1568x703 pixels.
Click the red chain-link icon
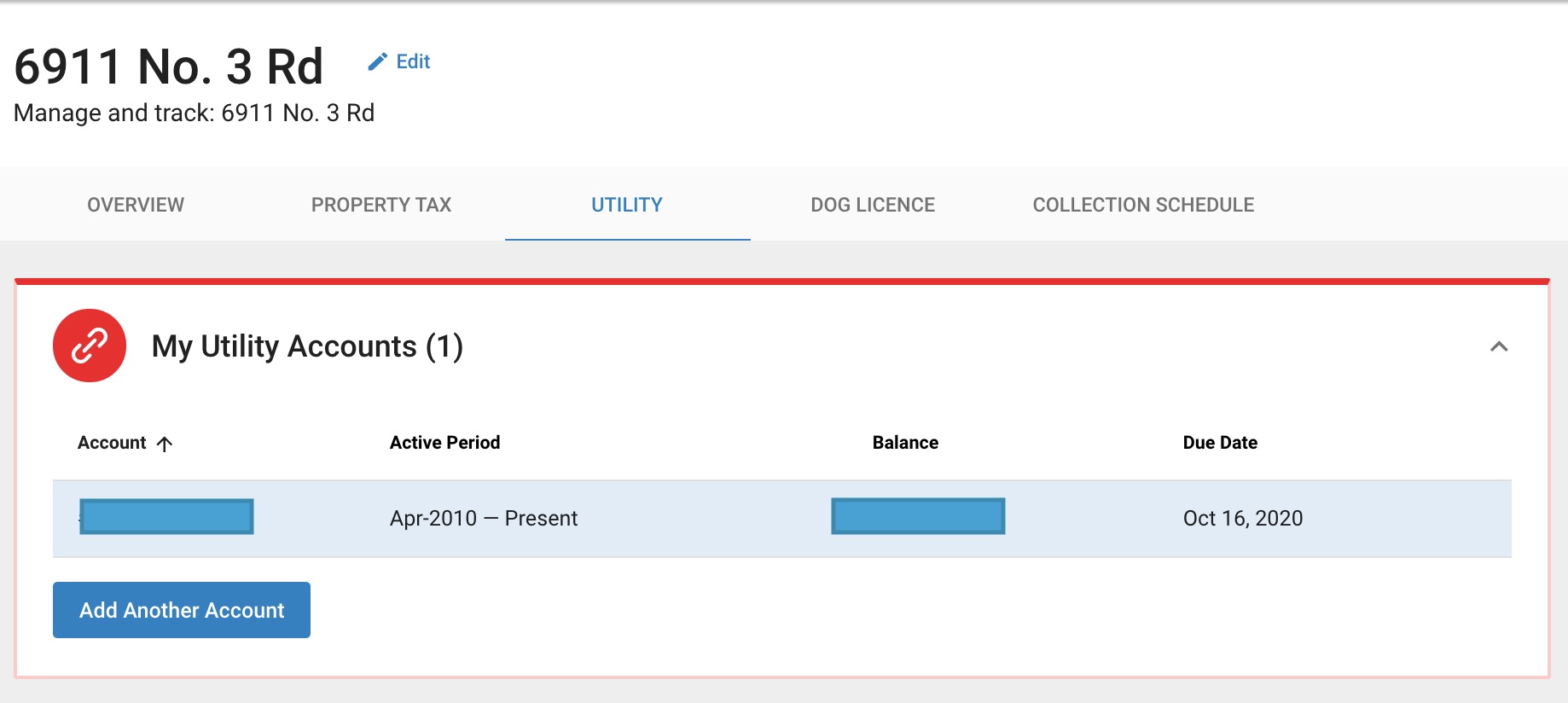pyautogui.click(x=90, y=346)
